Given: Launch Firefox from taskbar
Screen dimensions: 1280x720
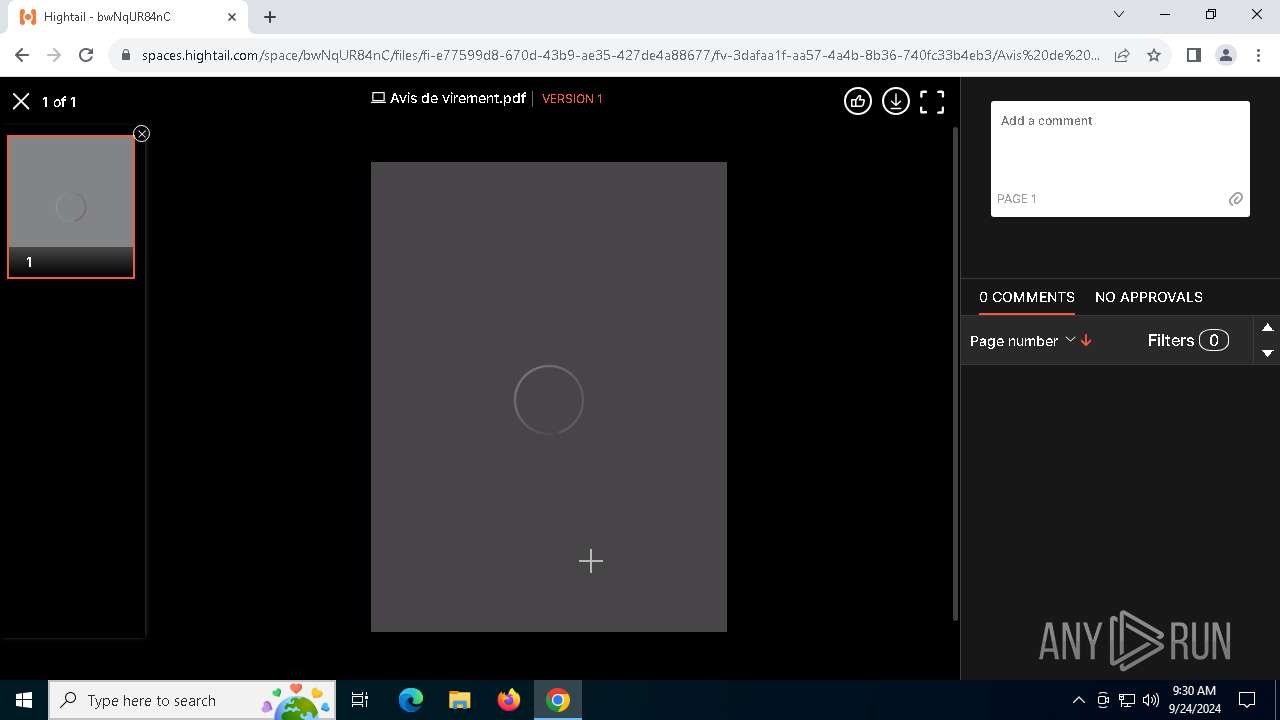Looking at the screenshot, I should (509, 700).
